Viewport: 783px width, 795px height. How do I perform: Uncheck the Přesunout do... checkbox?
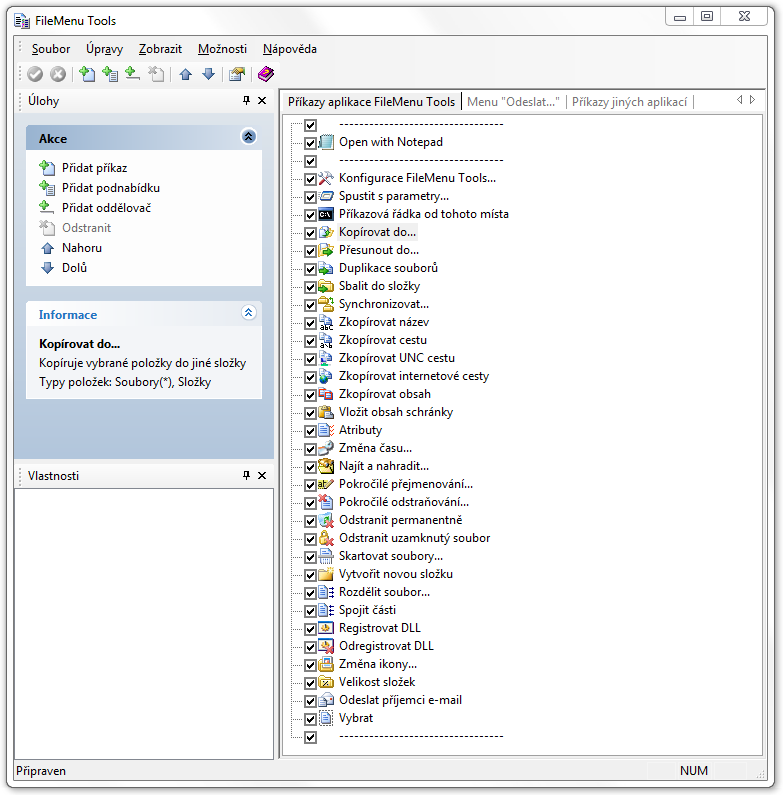tap(310, 250)
